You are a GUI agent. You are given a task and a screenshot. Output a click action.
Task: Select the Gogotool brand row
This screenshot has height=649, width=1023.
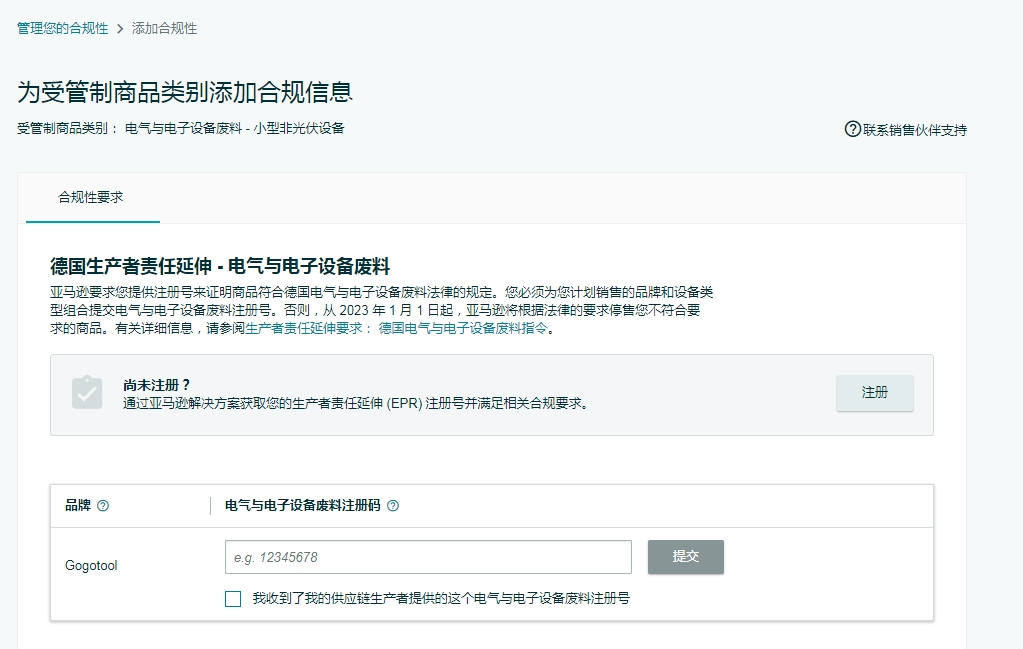89,565
